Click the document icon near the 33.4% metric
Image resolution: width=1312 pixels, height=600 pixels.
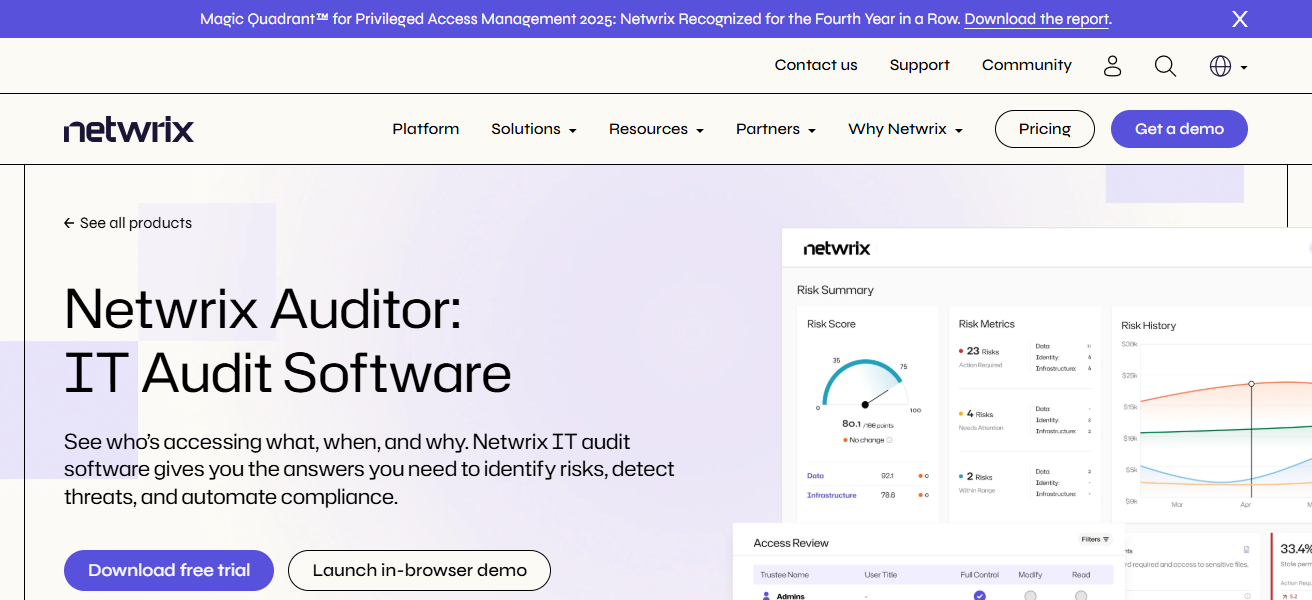1246,551
